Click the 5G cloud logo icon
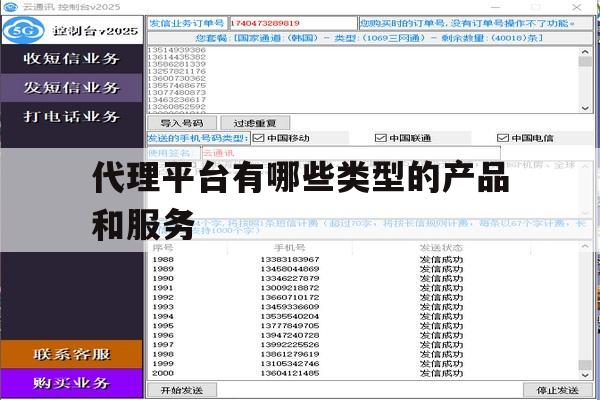The height and width of the screenshot is (400, 600). click(23, 30)
